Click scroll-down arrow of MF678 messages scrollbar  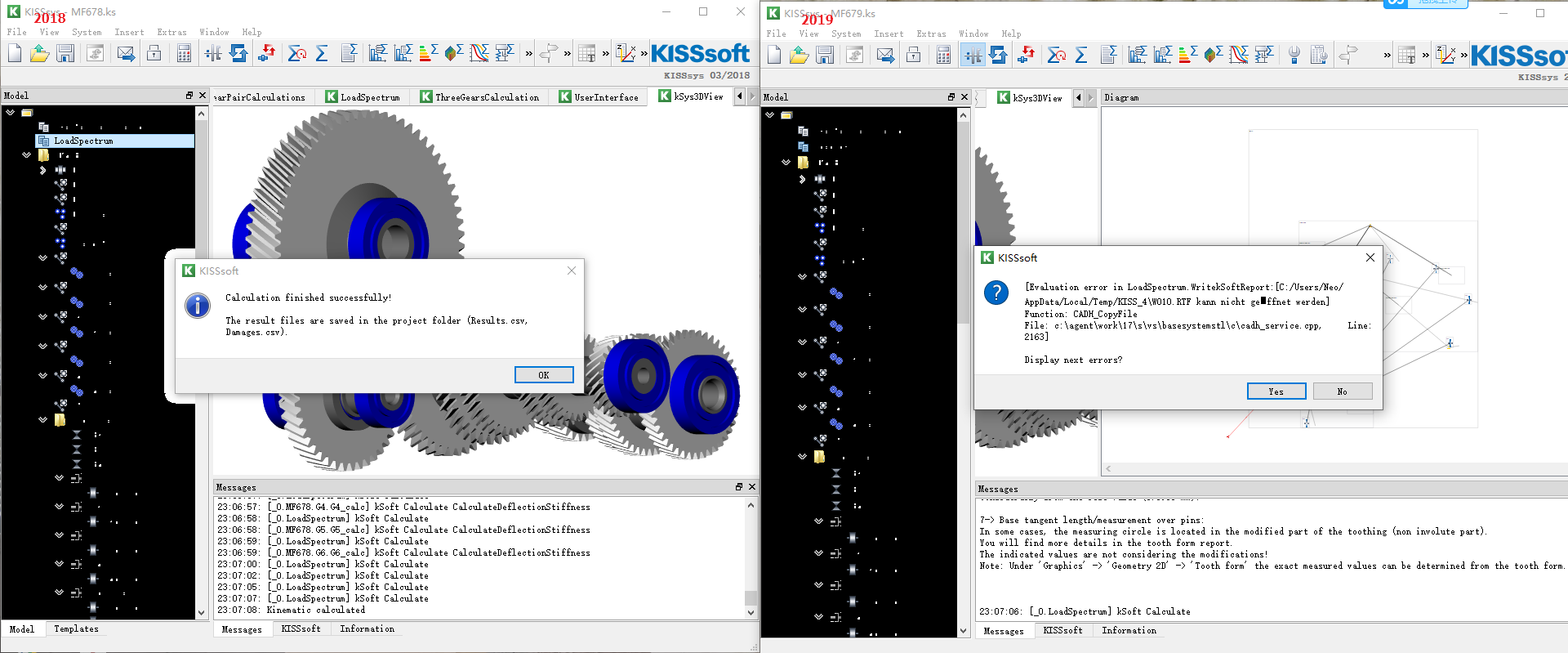coord(751,612)
